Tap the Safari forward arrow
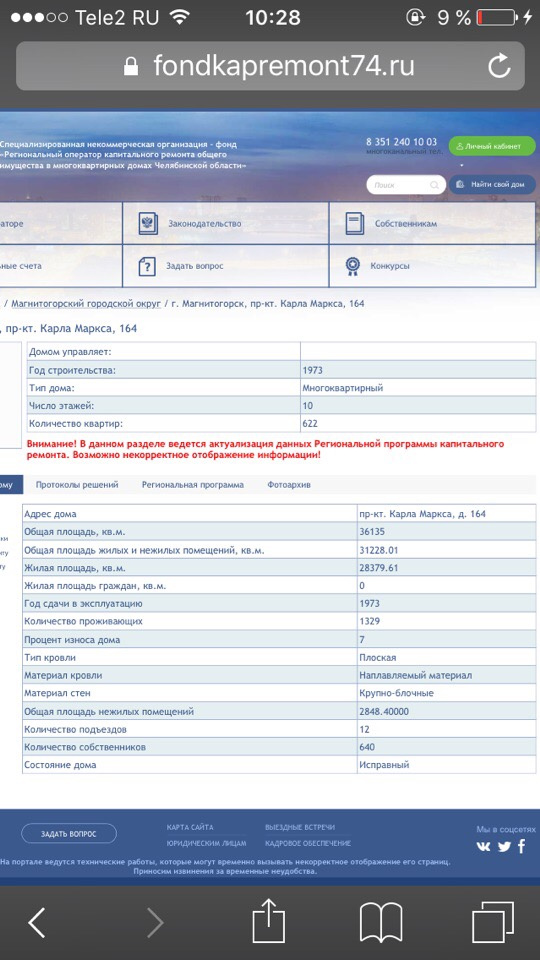Screen dimensions: 540x960 pos(155,922)
